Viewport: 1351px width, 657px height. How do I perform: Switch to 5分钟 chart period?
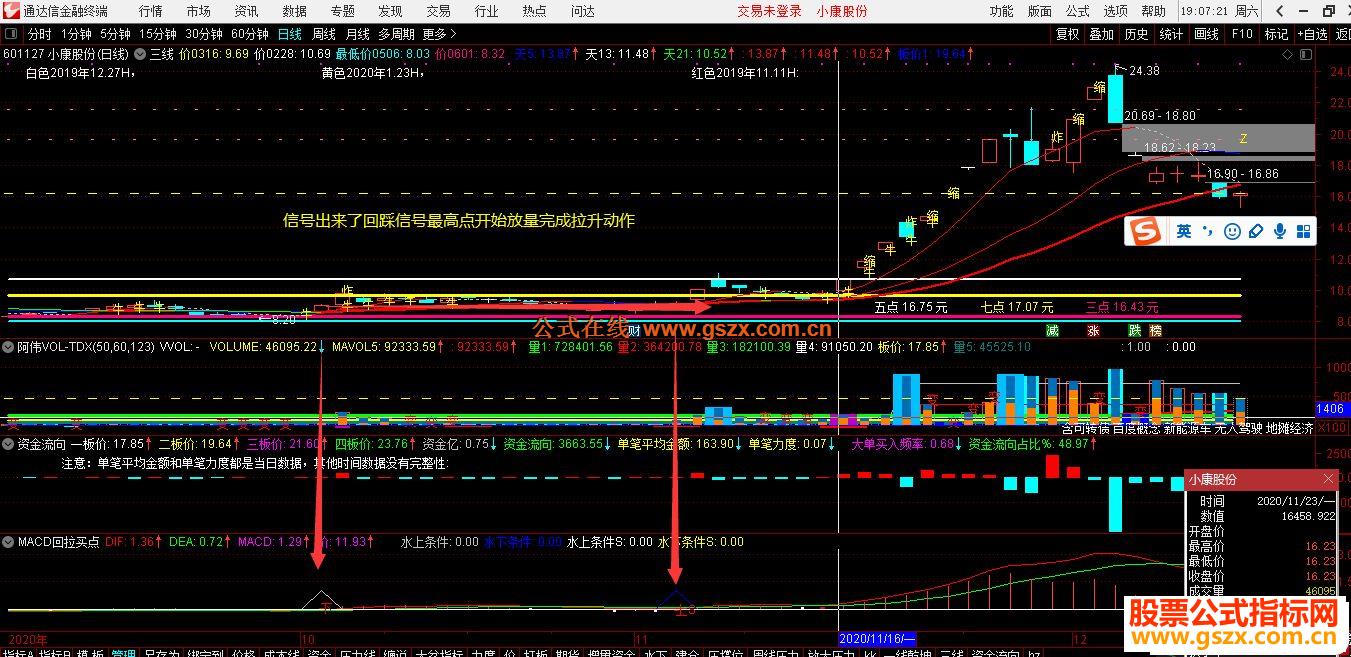pyautogui.click(x=115, y=33)
